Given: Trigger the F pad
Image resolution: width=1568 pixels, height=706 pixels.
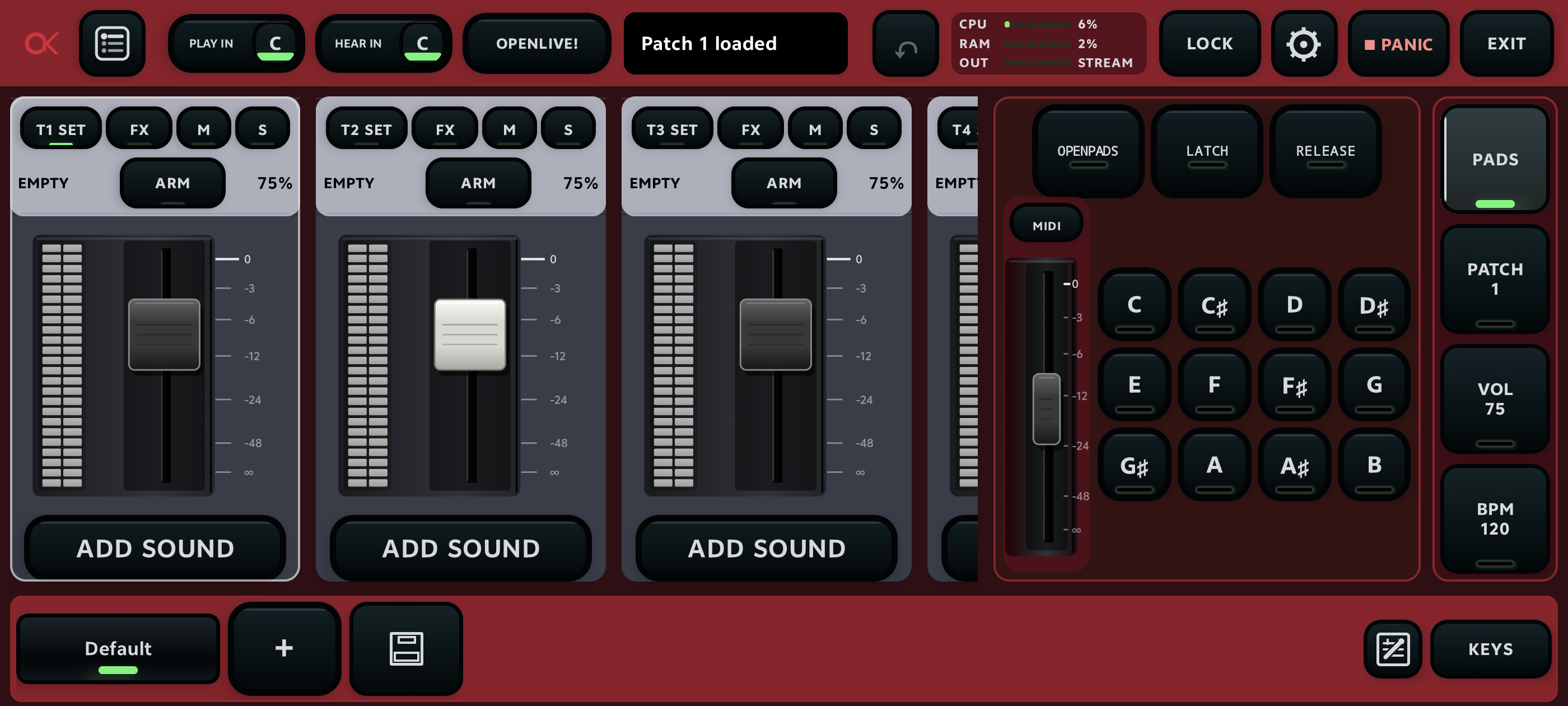Looking at the screenshot, I should coord(1214,385).
